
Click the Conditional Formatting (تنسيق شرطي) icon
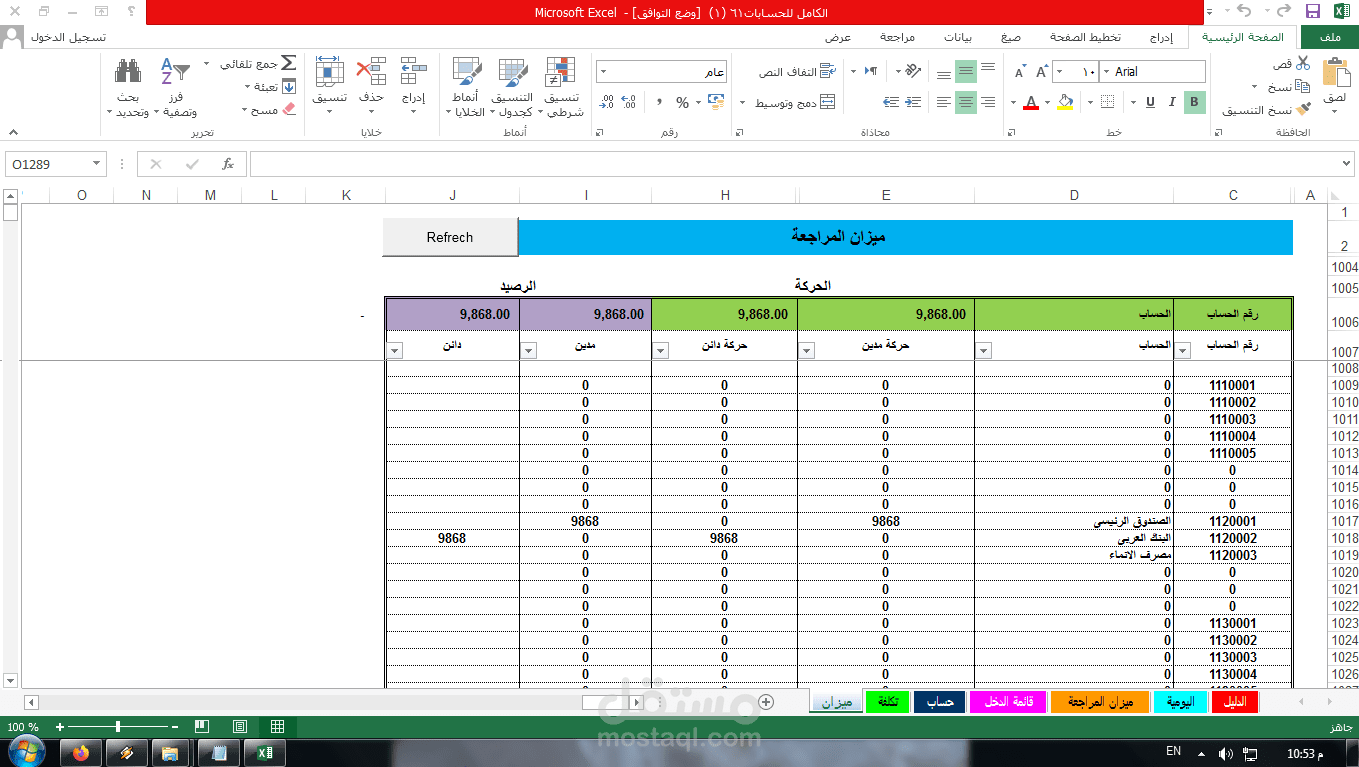560,72
